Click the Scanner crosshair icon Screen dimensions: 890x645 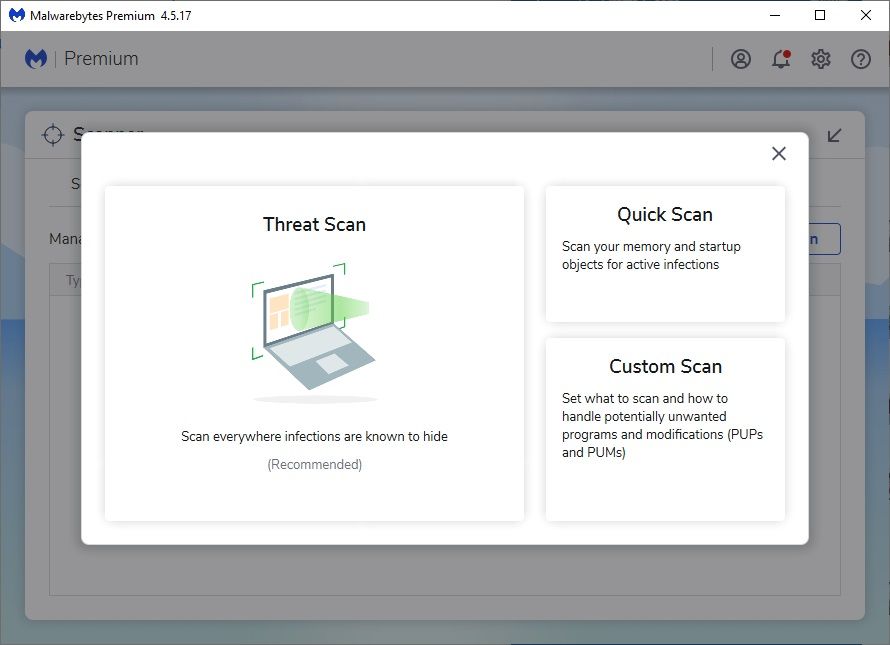coord(53,135)
